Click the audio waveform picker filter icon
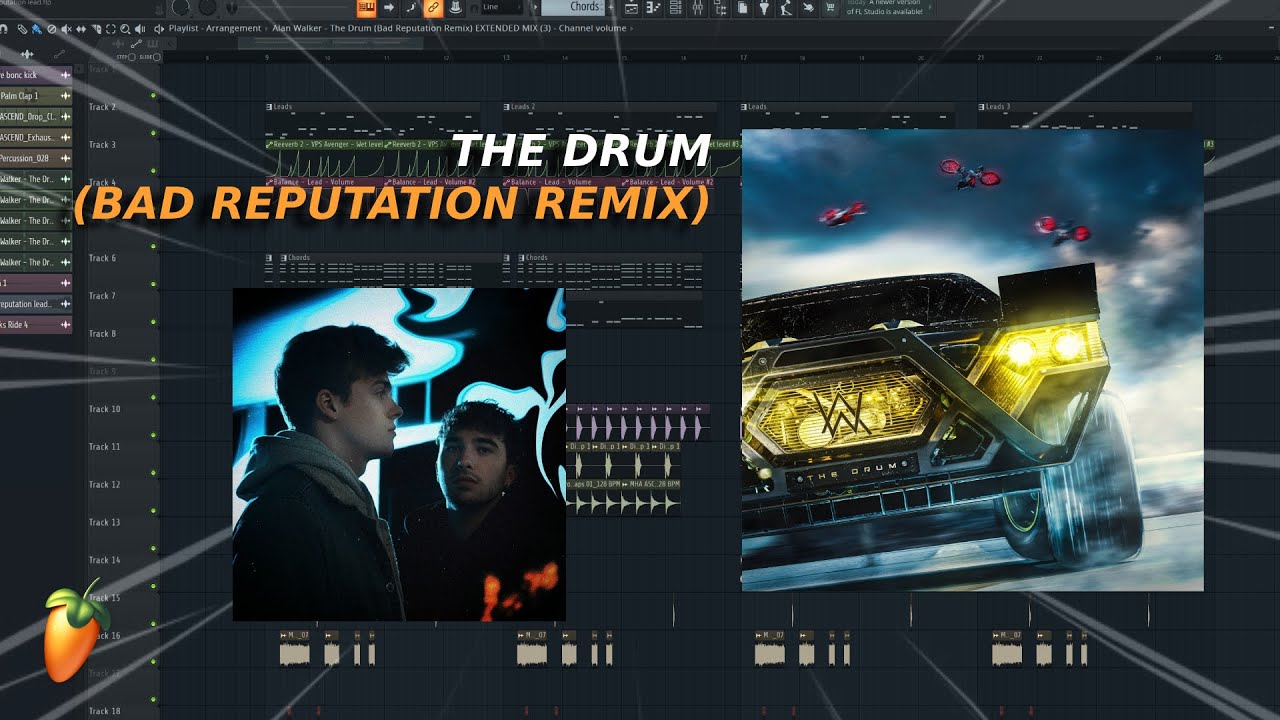This screenshot has width=1280, height=720. (27, 53)
